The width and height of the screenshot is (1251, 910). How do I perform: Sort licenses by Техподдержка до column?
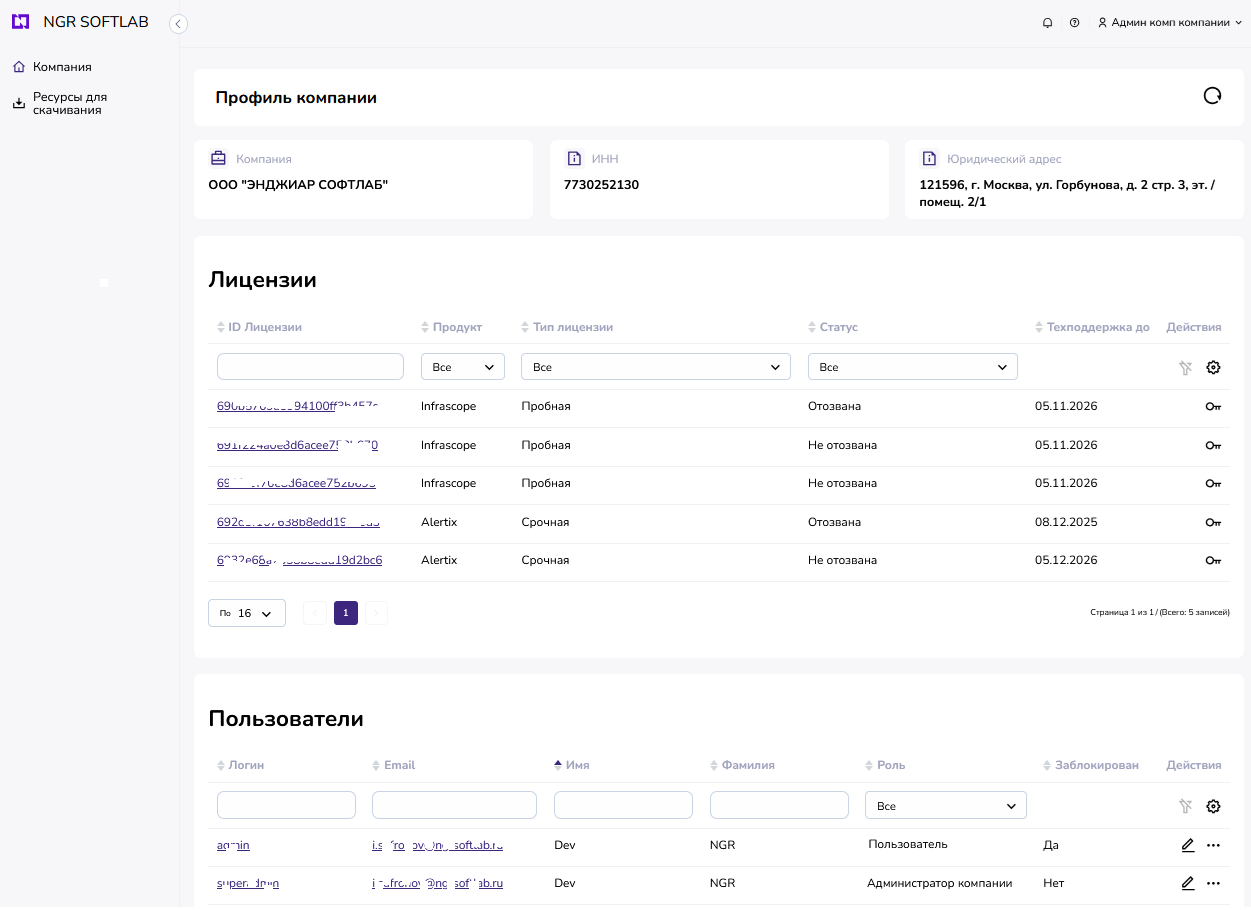point(1092,327)
